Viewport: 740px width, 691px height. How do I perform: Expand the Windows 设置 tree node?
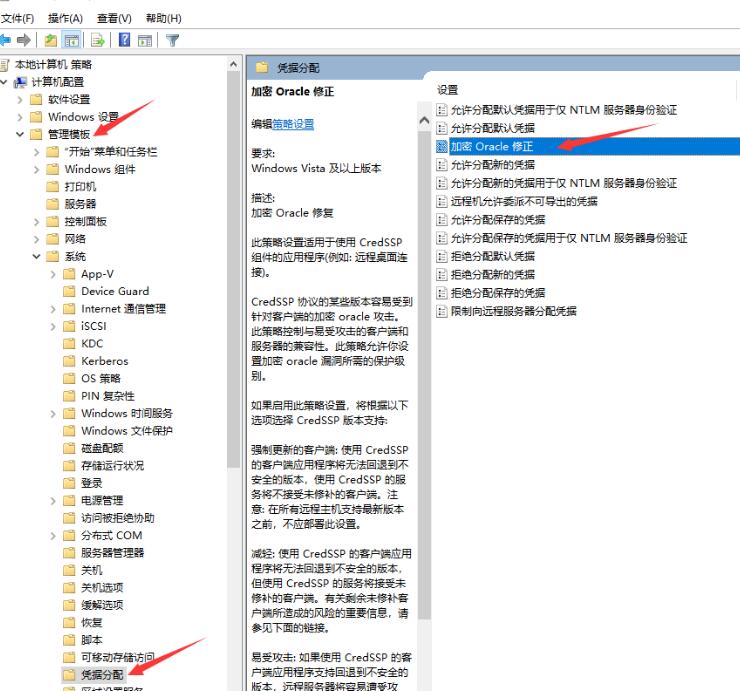coord(20,117)
